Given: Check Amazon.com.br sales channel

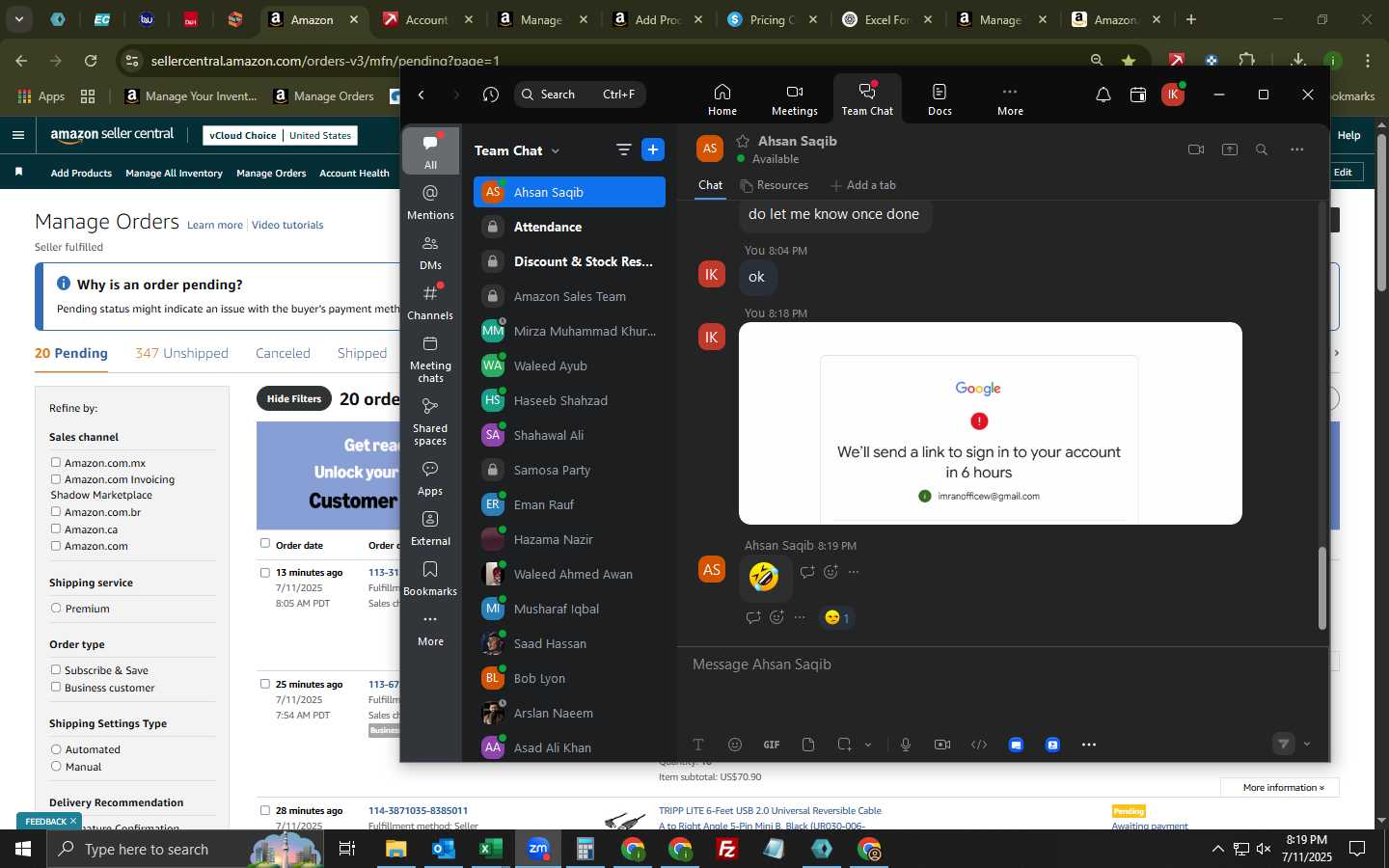Looking at the screenshot, I should [x=56, y=512].
